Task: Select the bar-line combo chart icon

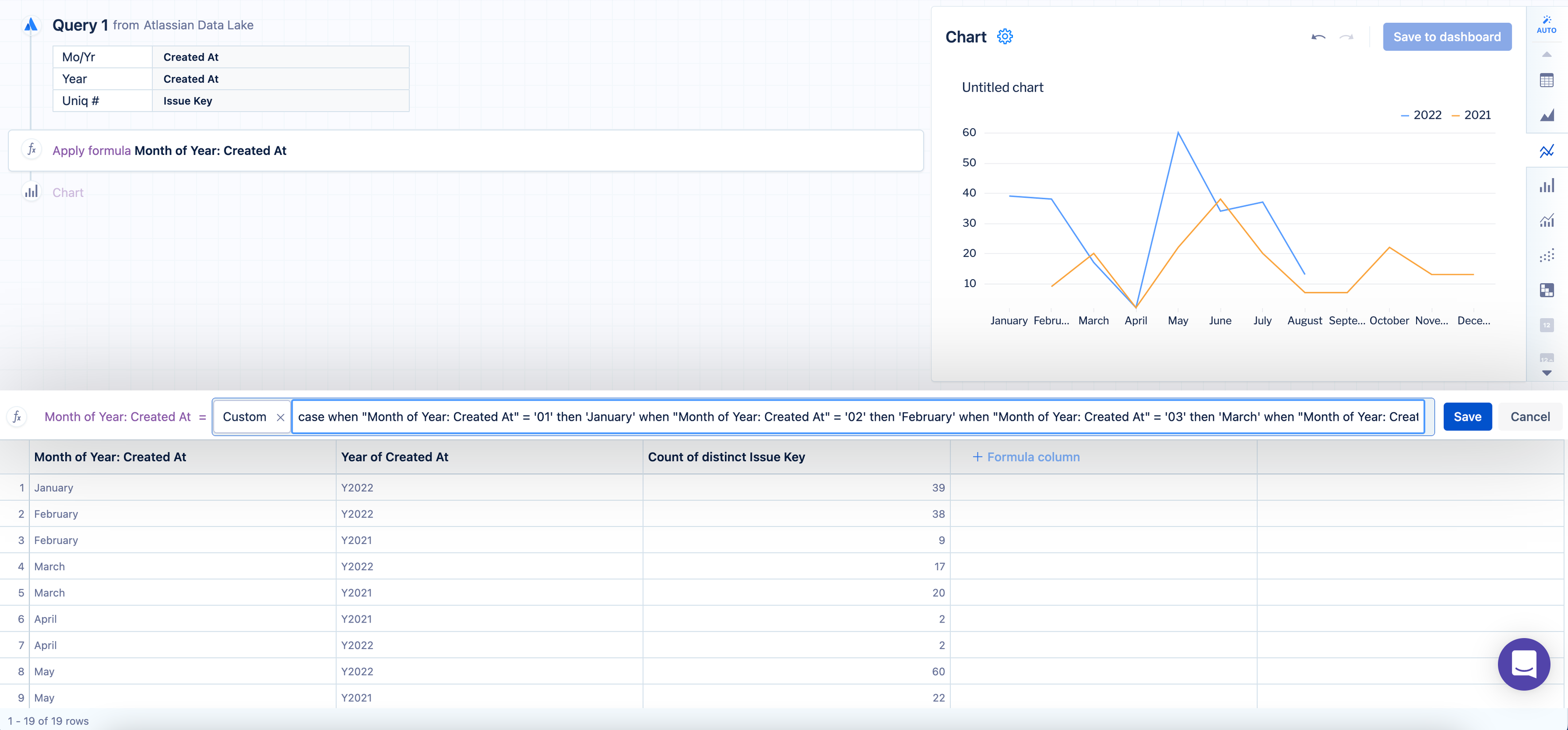Action: click(1546, 220)
